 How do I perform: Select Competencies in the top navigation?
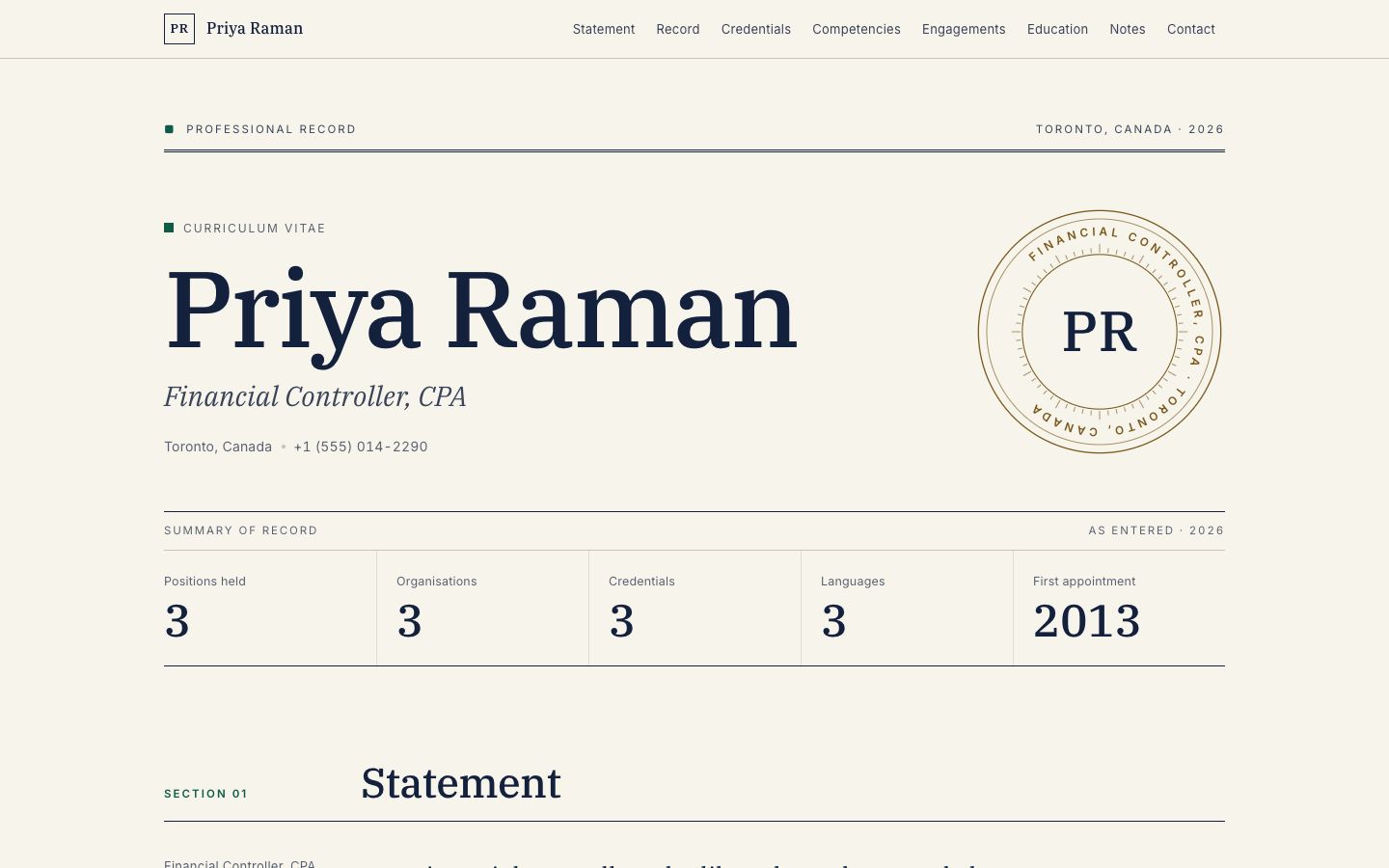click(x=857, y=29)
